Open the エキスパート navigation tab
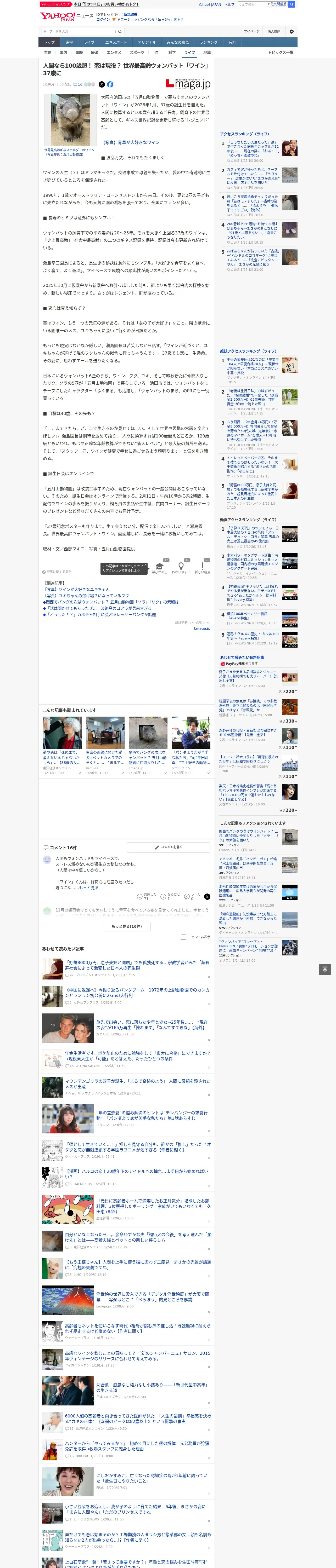Screen dimensions: 336x1568 click(x=116, y=43)
